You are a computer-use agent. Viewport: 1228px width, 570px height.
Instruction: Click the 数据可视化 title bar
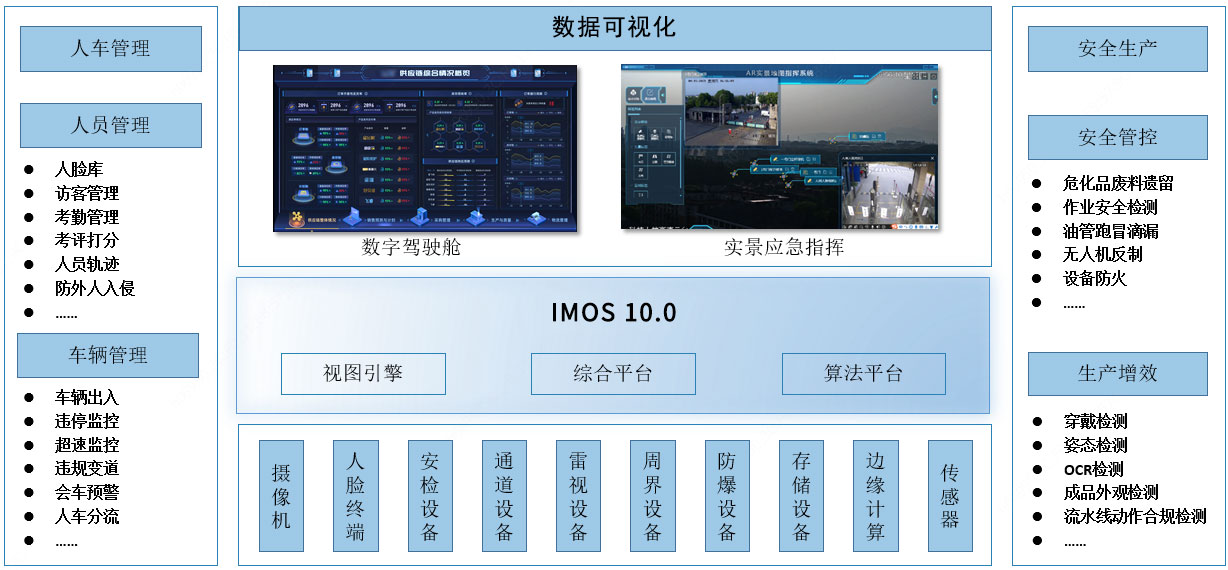click(x=614, y=28)
